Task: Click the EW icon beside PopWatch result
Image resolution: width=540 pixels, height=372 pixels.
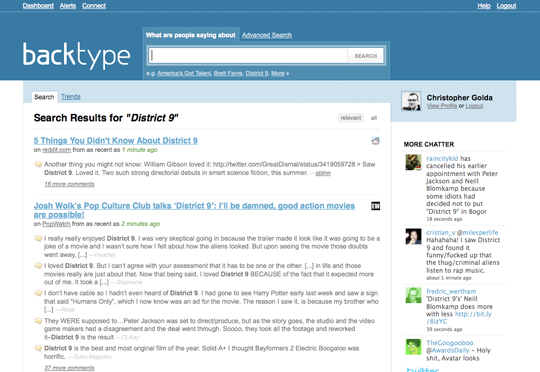Action: pos(375,206)
